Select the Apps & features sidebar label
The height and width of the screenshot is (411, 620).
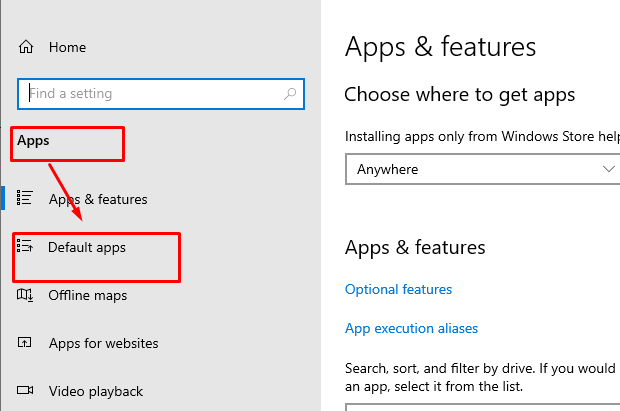pos(98,199)
